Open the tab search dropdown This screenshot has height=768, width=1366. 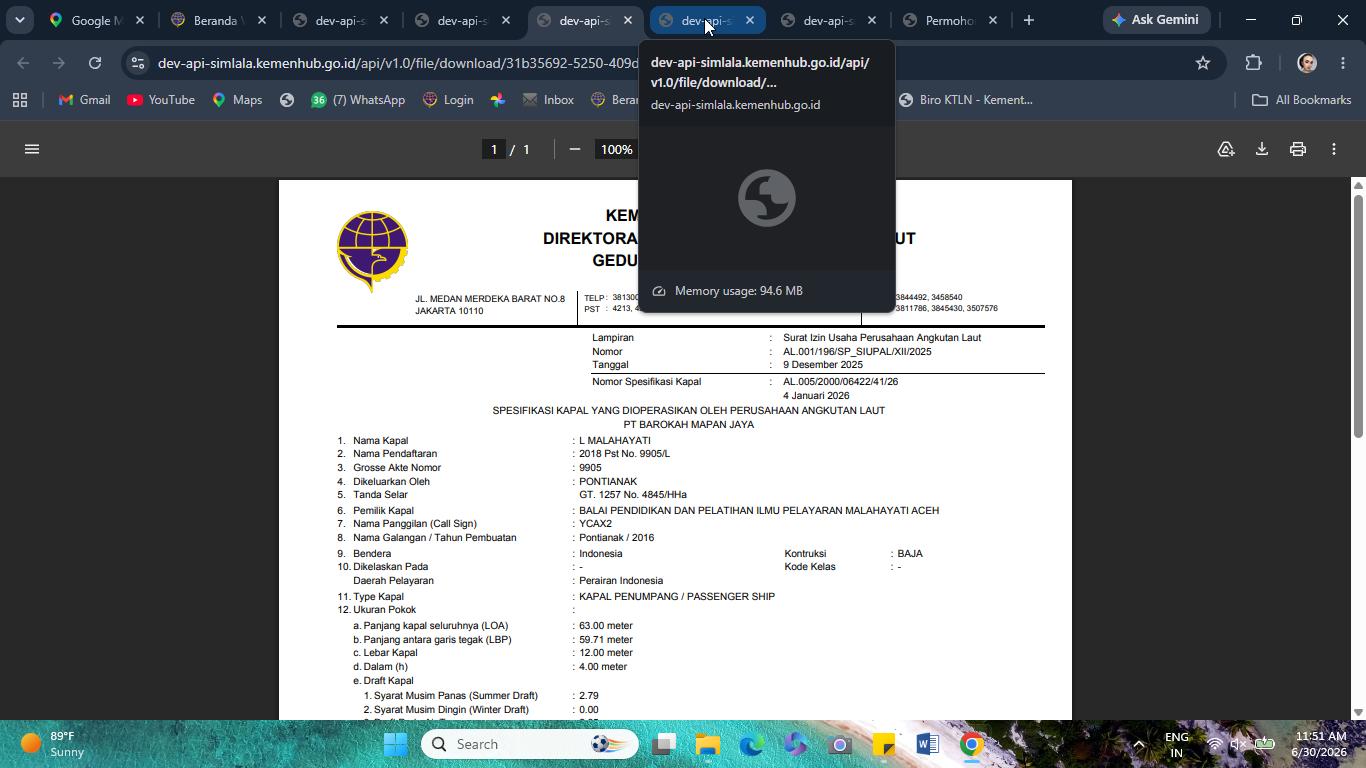19,20
